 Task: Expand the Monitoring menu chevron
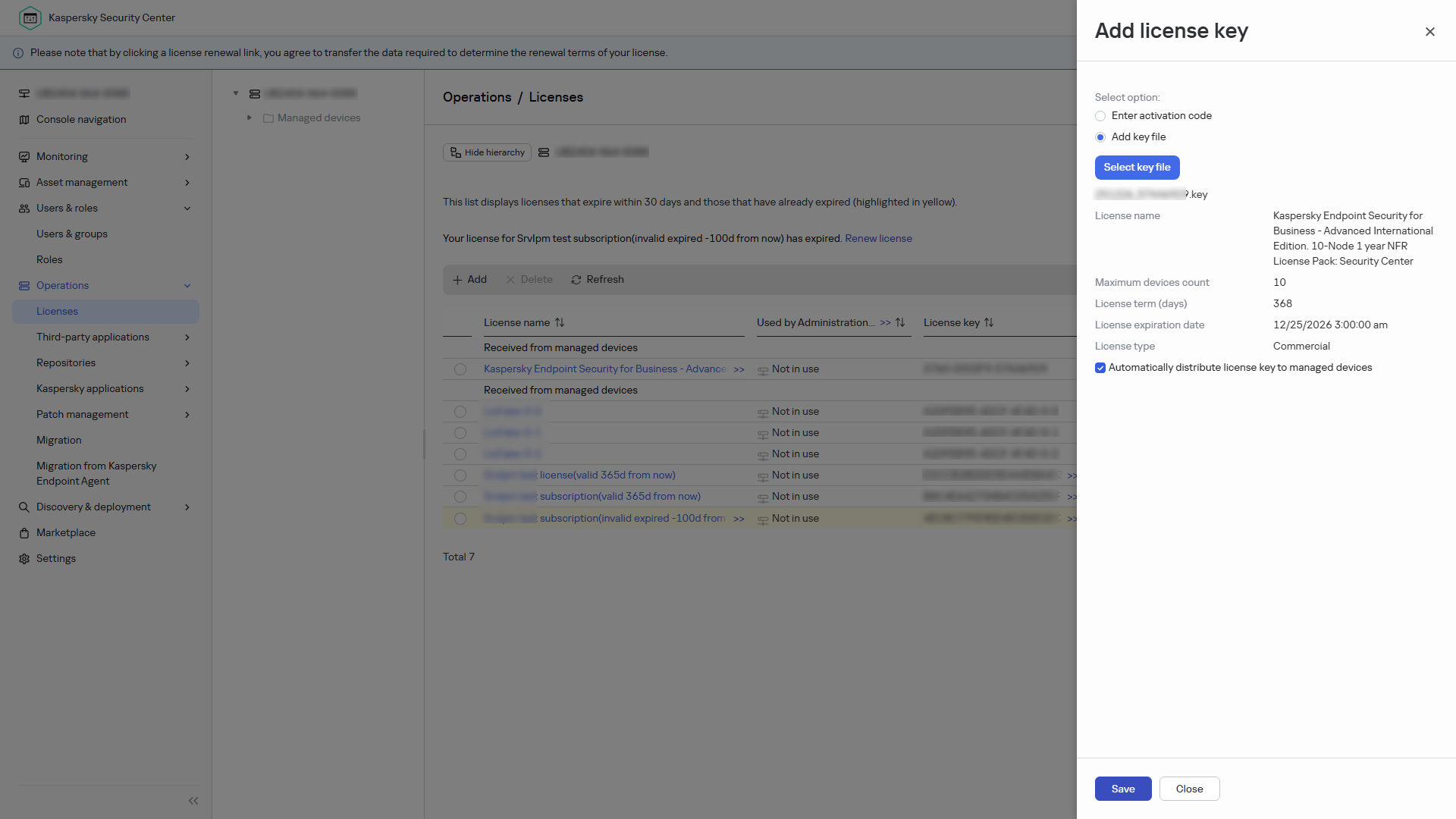(187, 157)
